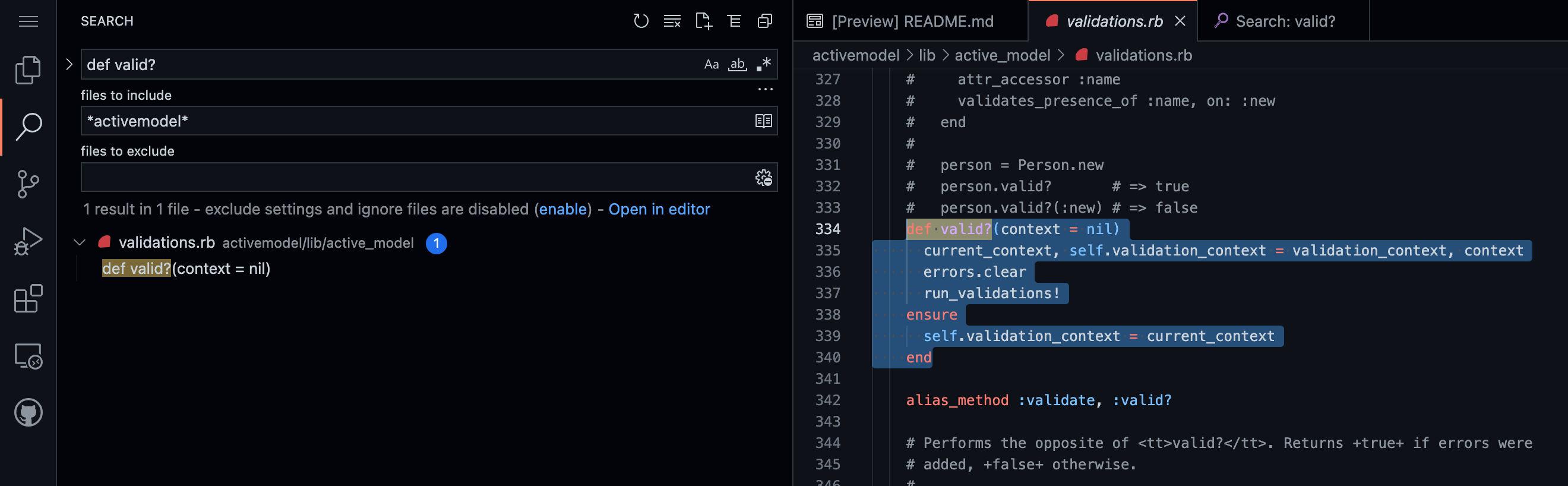Click the enable link in results message

pos(563,210)
